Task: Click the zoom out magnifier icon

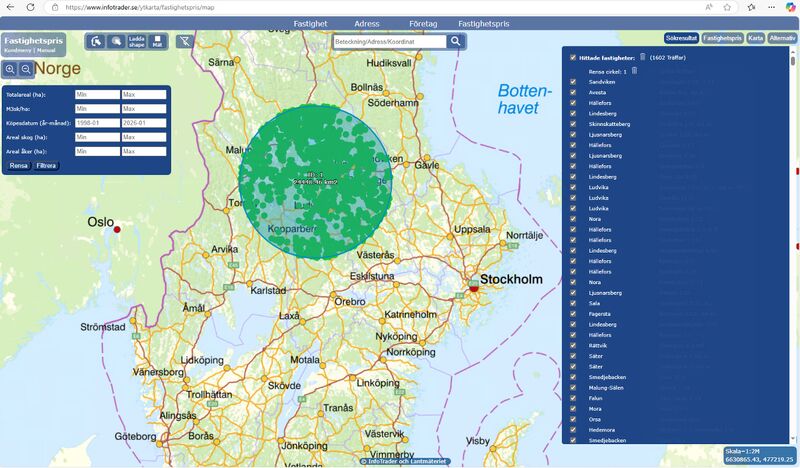Action: pos(26,69)
